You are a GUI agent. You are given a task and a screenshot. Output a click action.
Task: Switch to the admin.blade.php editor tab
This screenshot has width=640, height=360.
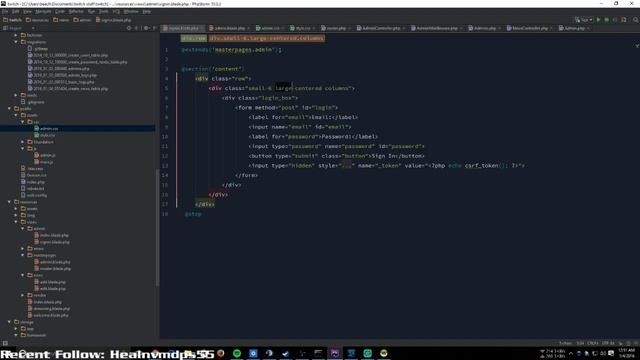[x=229, y=28]
